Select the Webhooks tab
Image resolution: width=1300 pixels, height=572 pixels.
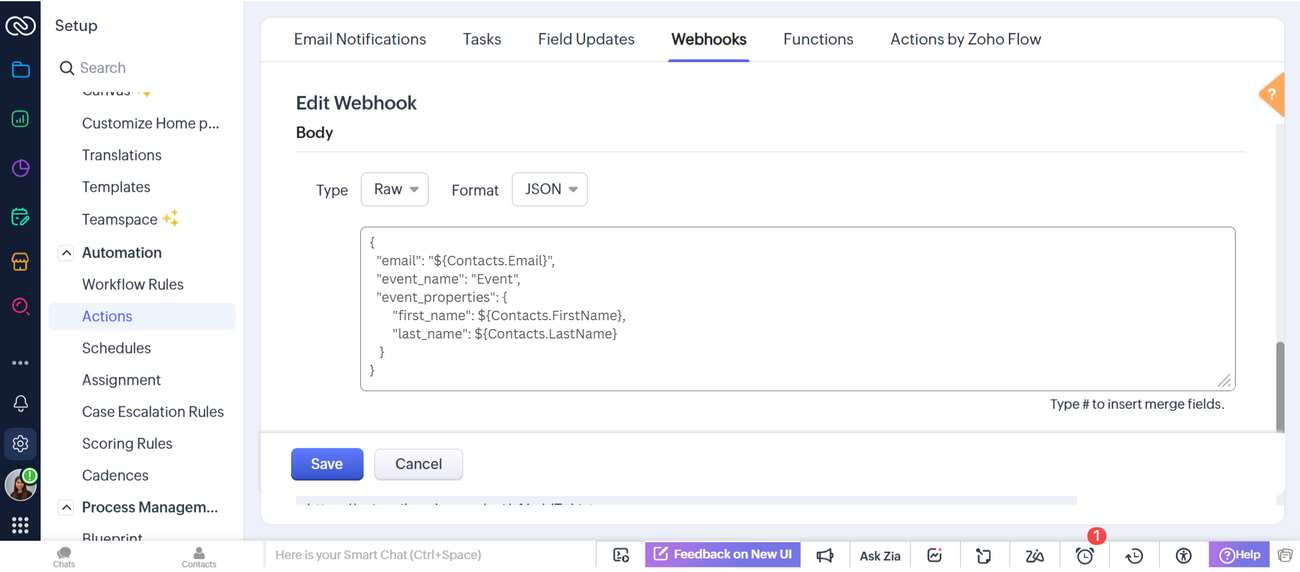coord(709,39)
